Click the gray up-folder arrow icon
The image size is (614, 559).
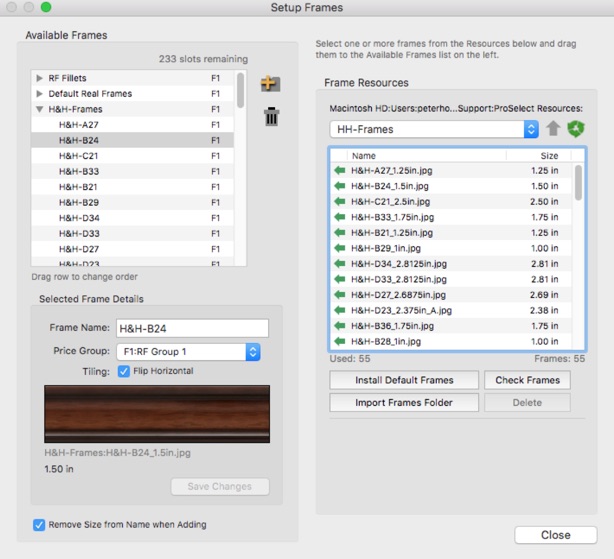pos(553,129)
